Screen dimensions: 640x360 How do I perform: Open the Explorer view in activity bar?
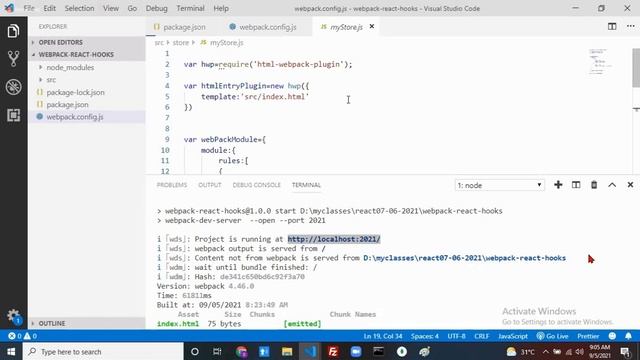(x=13, y=31)
